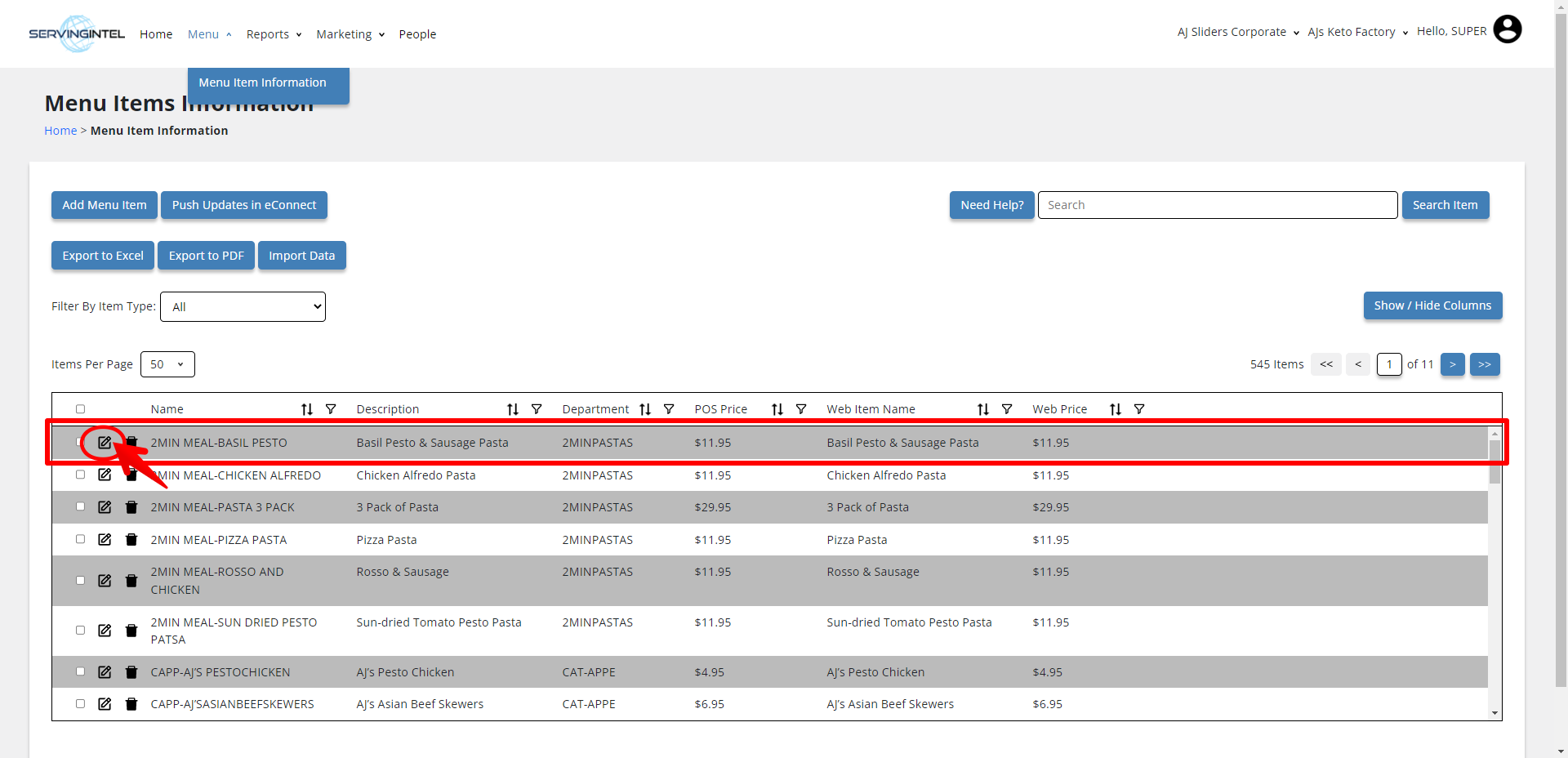The height and width of the screenshot is (758, 1568).
Task: Click the Add Menu Item button
Action: tap(105, 205)
